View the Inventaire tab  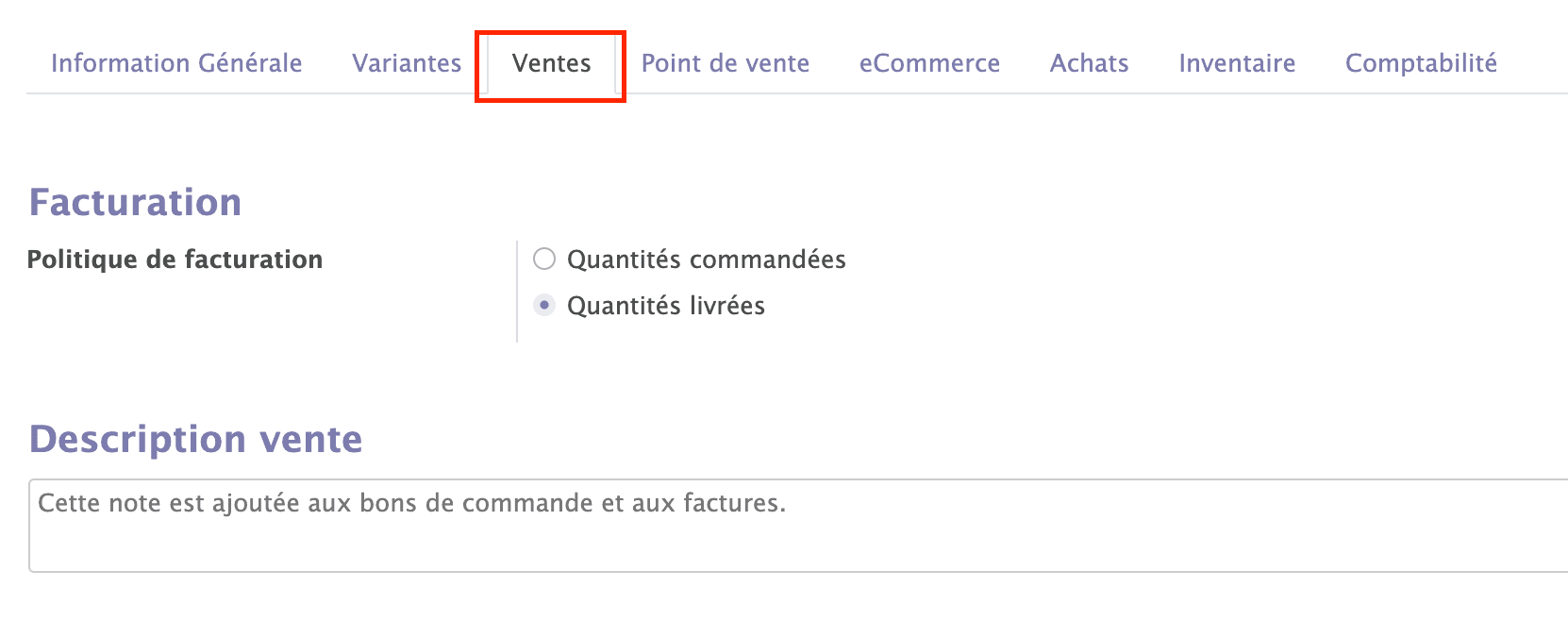point(1236,63)
